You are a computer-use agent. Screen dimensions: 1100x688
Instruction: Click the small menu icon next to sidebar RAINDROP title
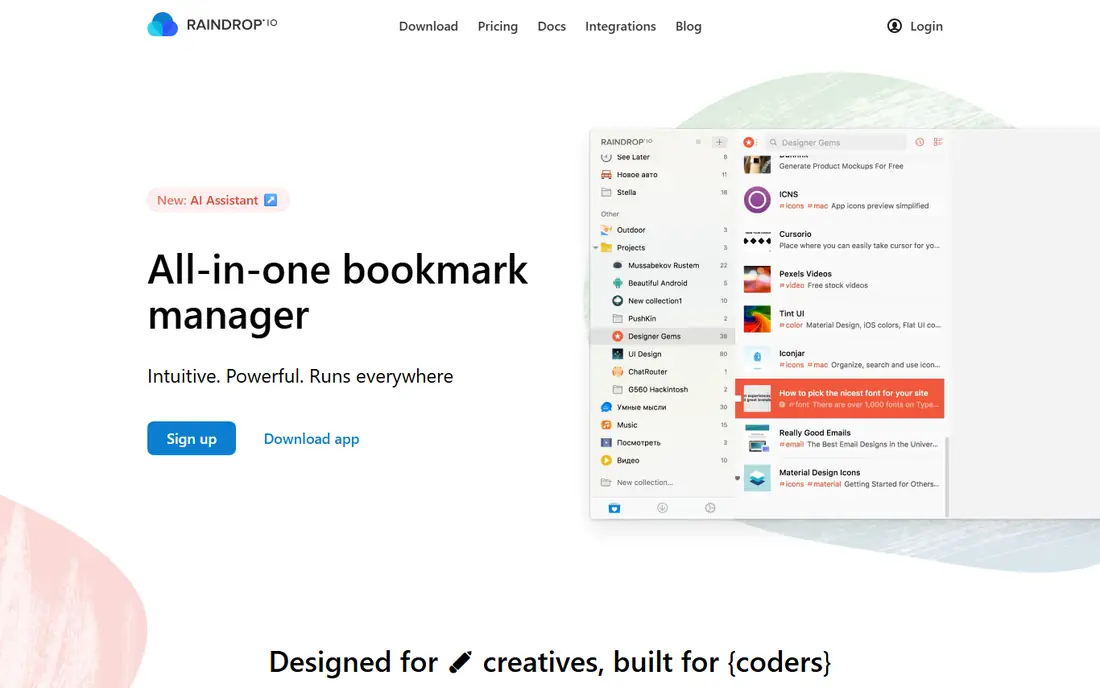pyautogui.click(x=698, y=142)
